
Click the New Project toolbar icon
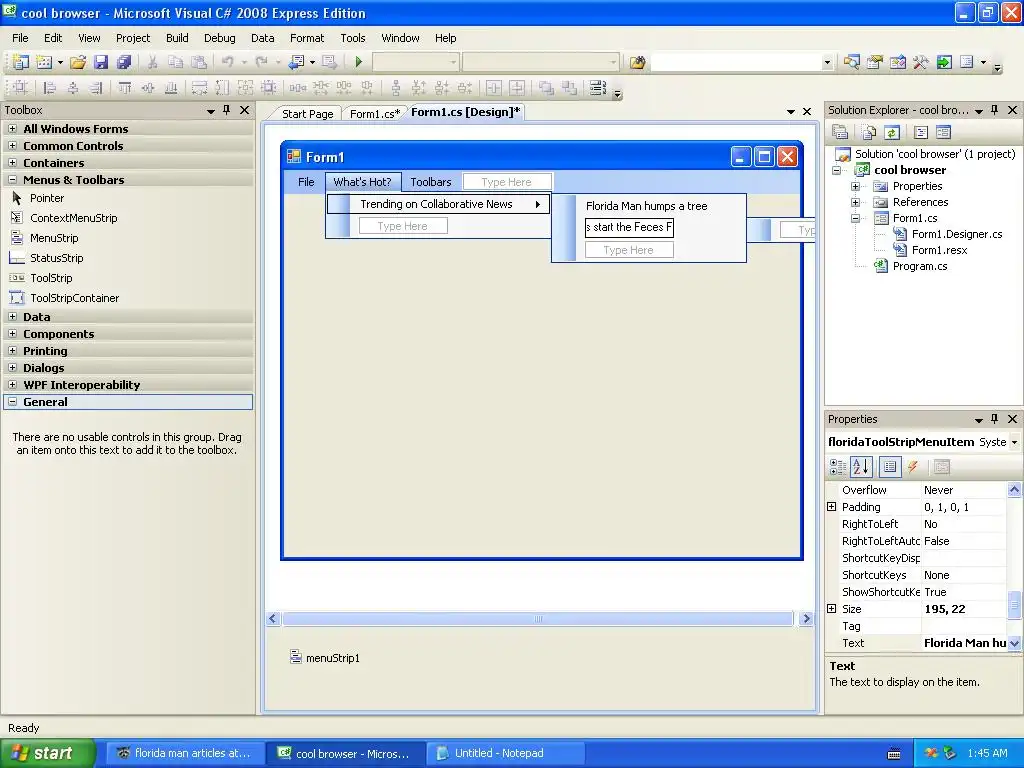coord(21,62)
